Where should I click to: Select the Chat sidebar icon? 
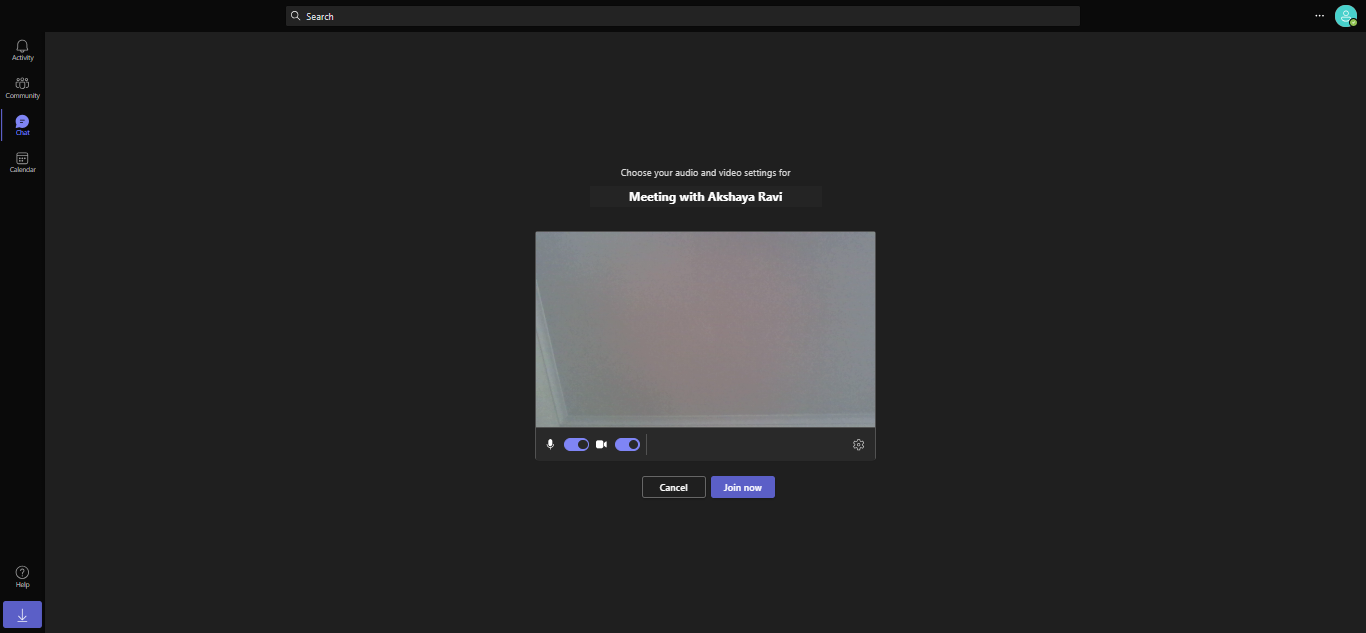pyautogui.click(x=22, y=121)
